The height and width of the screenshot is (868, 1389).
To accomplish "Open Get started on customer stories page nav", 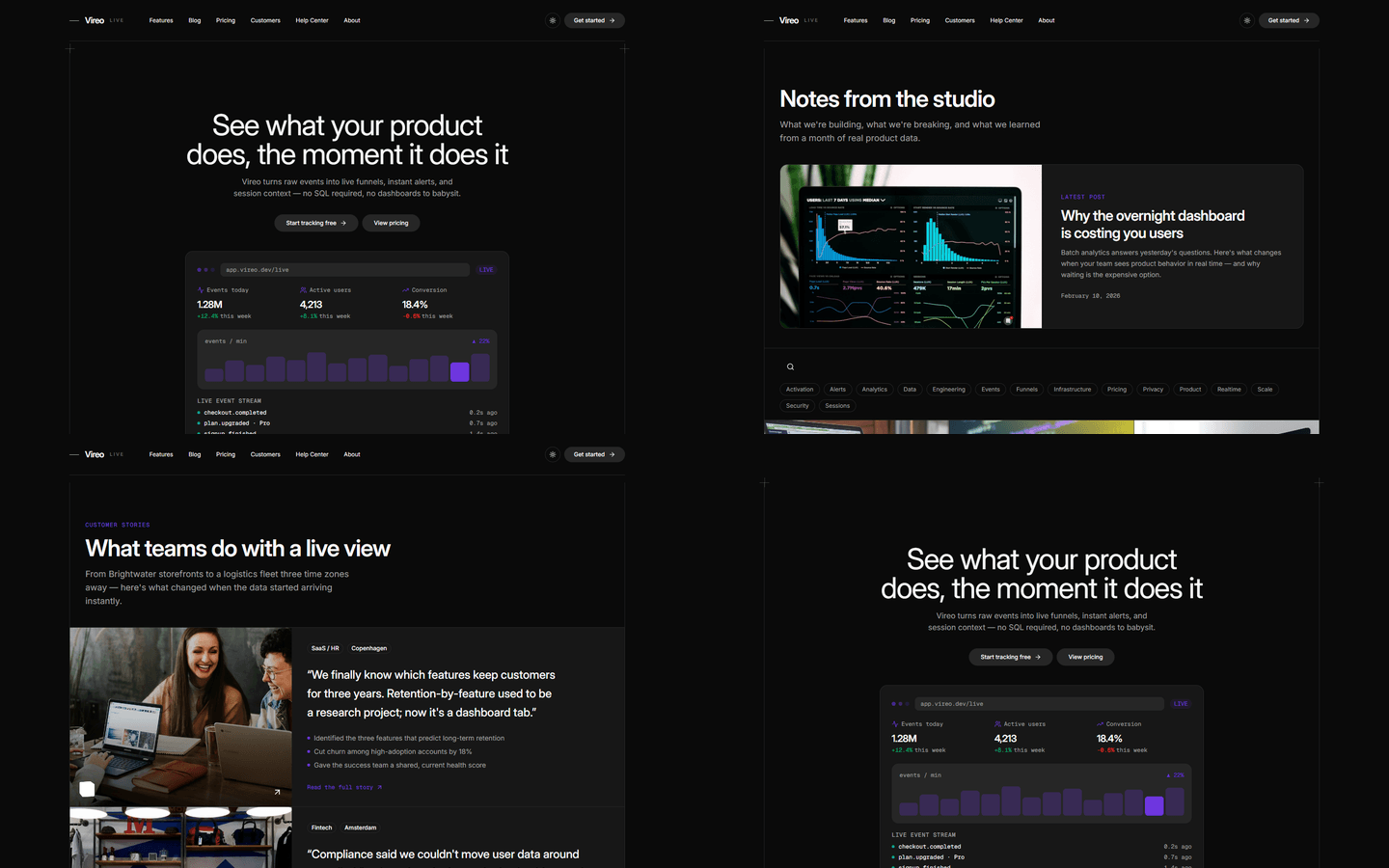I will point(594,454).
